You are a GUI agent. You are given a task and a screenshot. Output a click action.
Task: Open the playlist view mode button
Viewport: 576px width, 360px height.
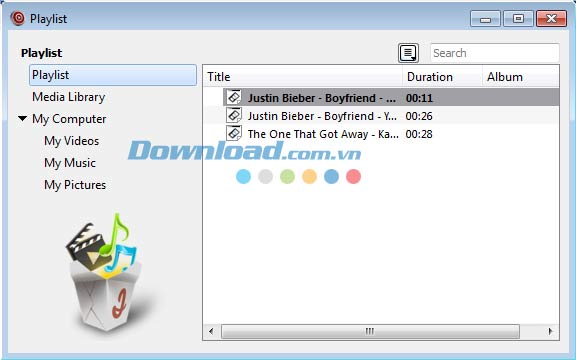tap(408, 53)
